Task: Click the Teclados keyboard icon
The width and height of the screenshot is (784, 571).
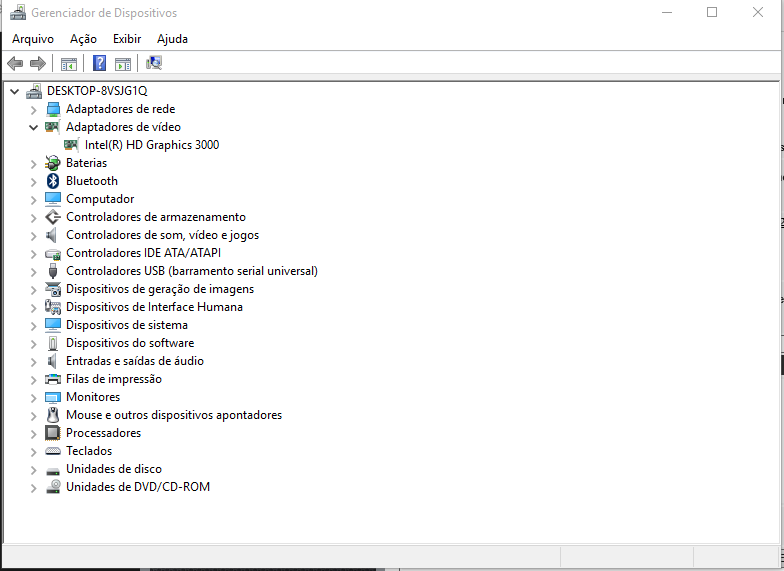Action: pos(53,451)
